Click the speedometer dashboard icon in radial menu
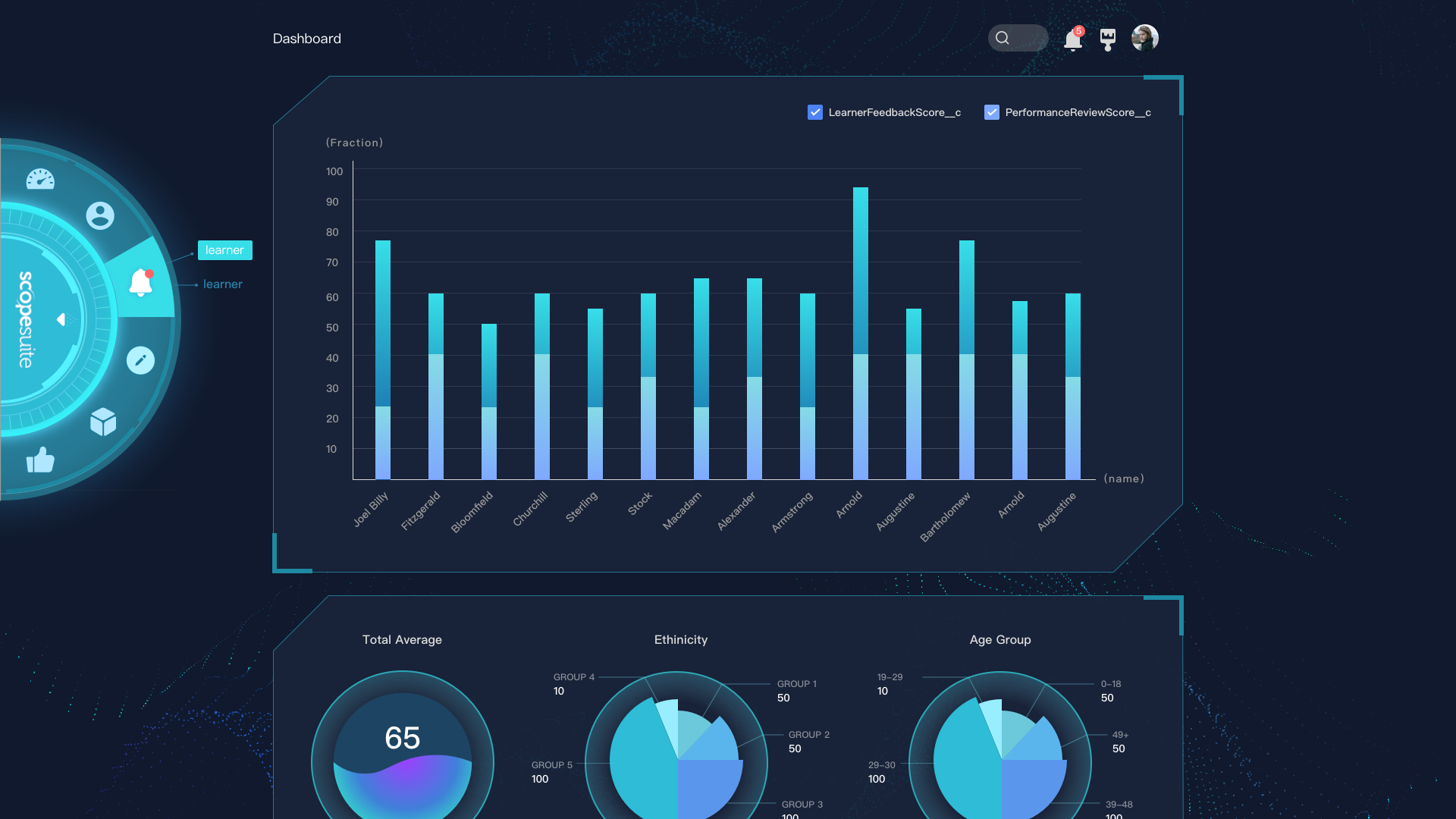Viewport: 1456px width, 819px height. 40,180
